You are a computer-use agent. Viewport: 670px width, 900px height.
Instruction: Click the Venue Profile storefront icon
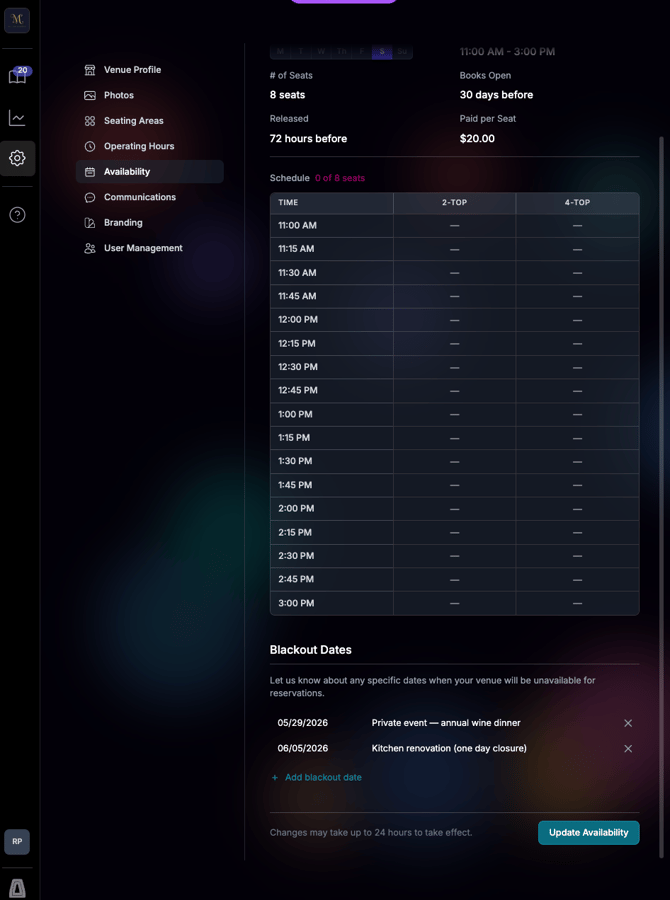tap(90, 70)
